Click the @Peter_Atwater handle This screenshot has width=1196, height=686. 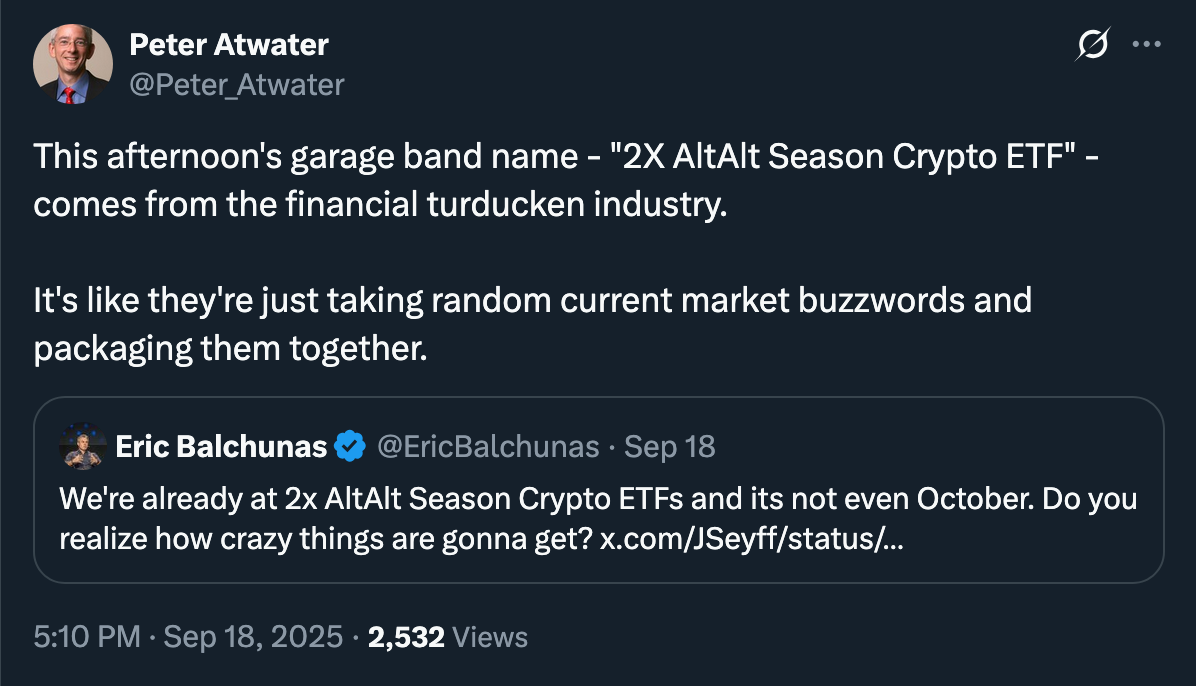(x=237, y=85)
